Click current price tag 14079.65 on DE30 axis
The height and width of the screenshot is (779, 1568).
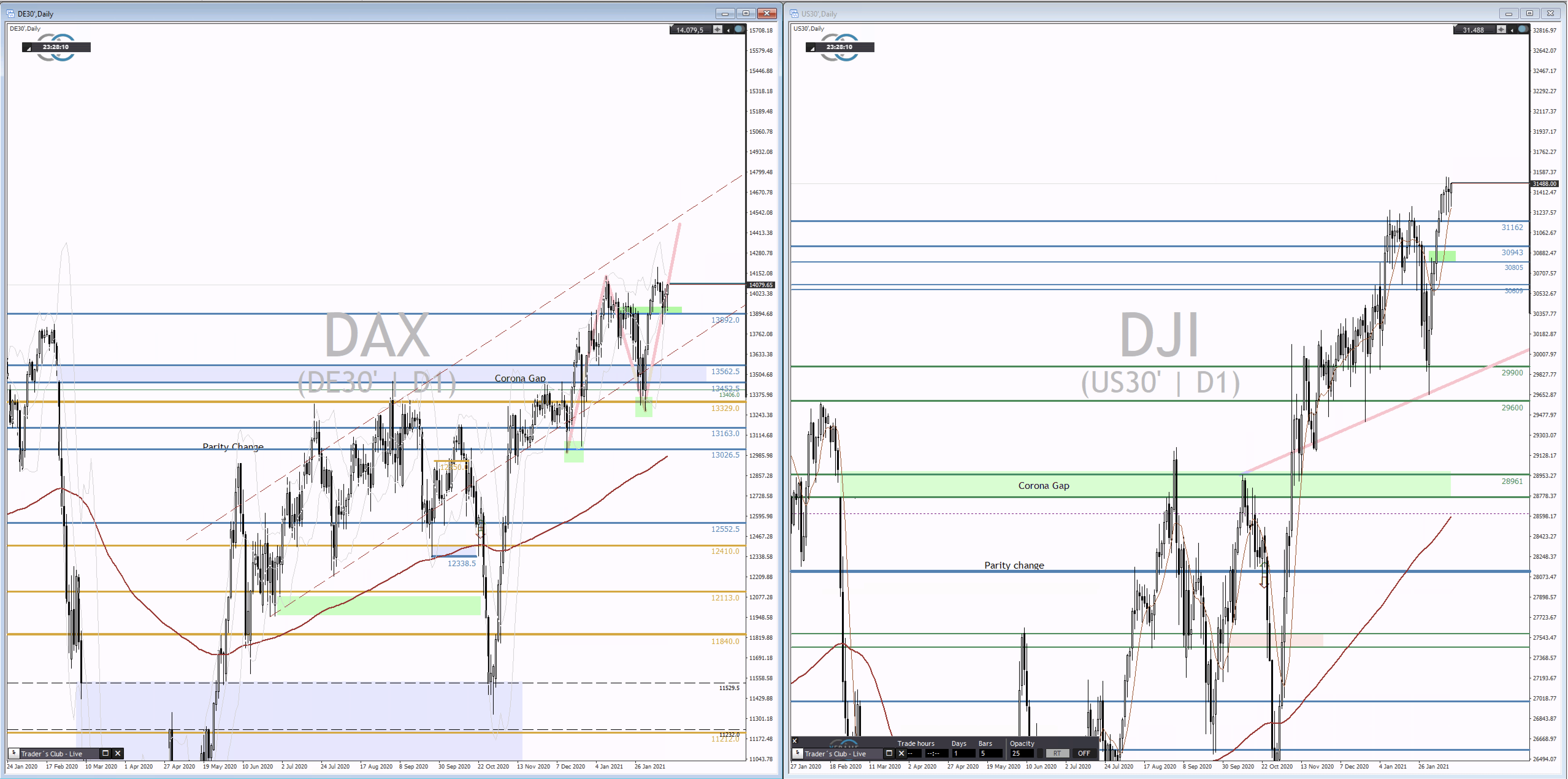point(761,284)
